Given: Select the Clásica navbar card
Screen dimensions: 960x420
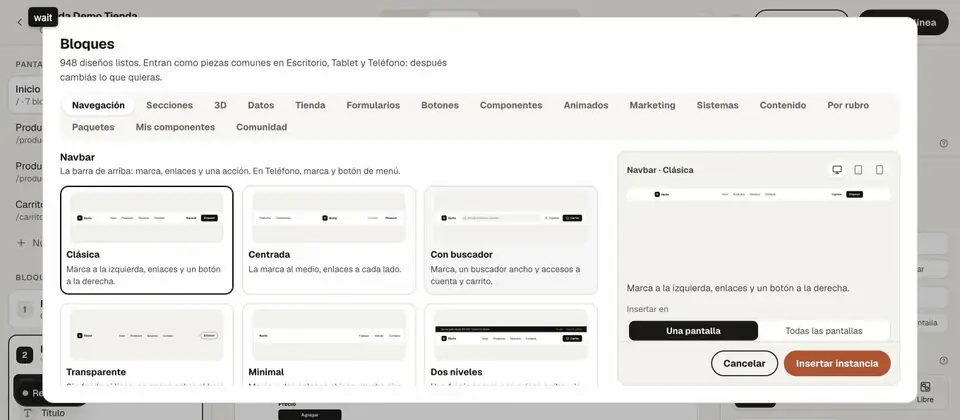Looking at the screenshot, I should 147,240.
